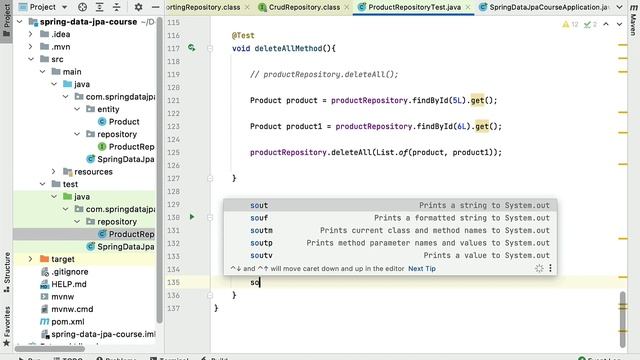Image resolution: width=640 pixels, height=360 pixels.
Task: Show the hidden editor tabs dropdown
Action: click(619, 7)
